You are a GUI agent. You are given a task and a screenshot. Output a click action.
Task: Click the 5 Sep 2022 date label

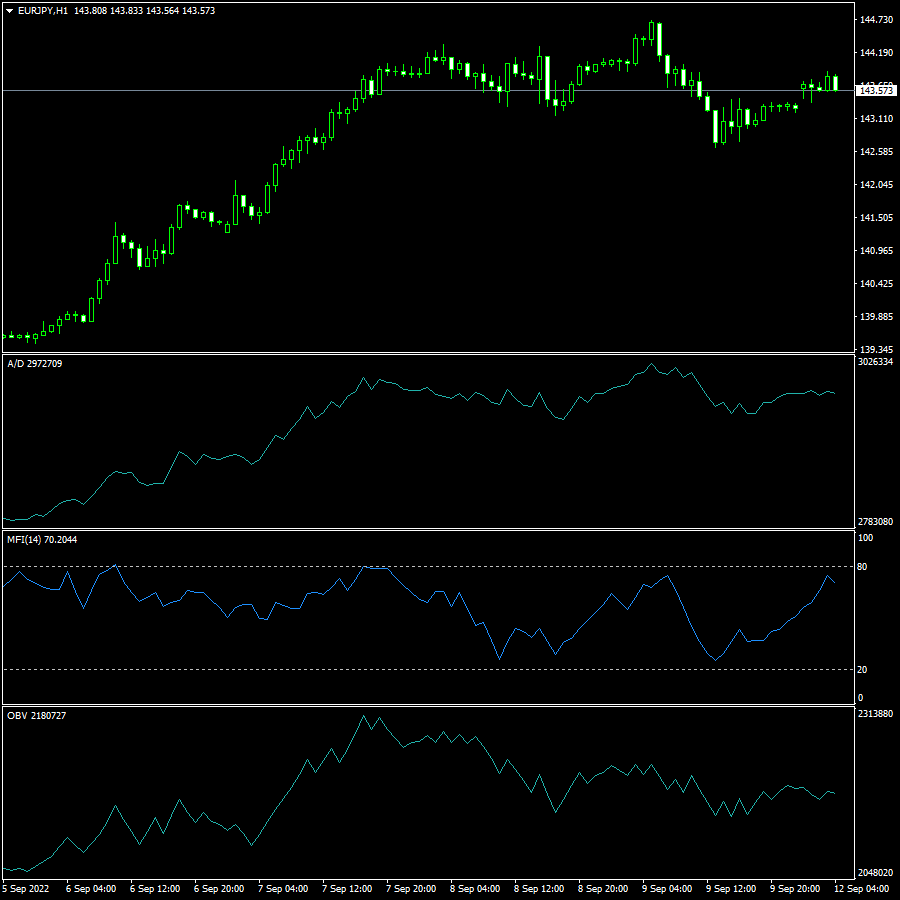click(26, 888)
